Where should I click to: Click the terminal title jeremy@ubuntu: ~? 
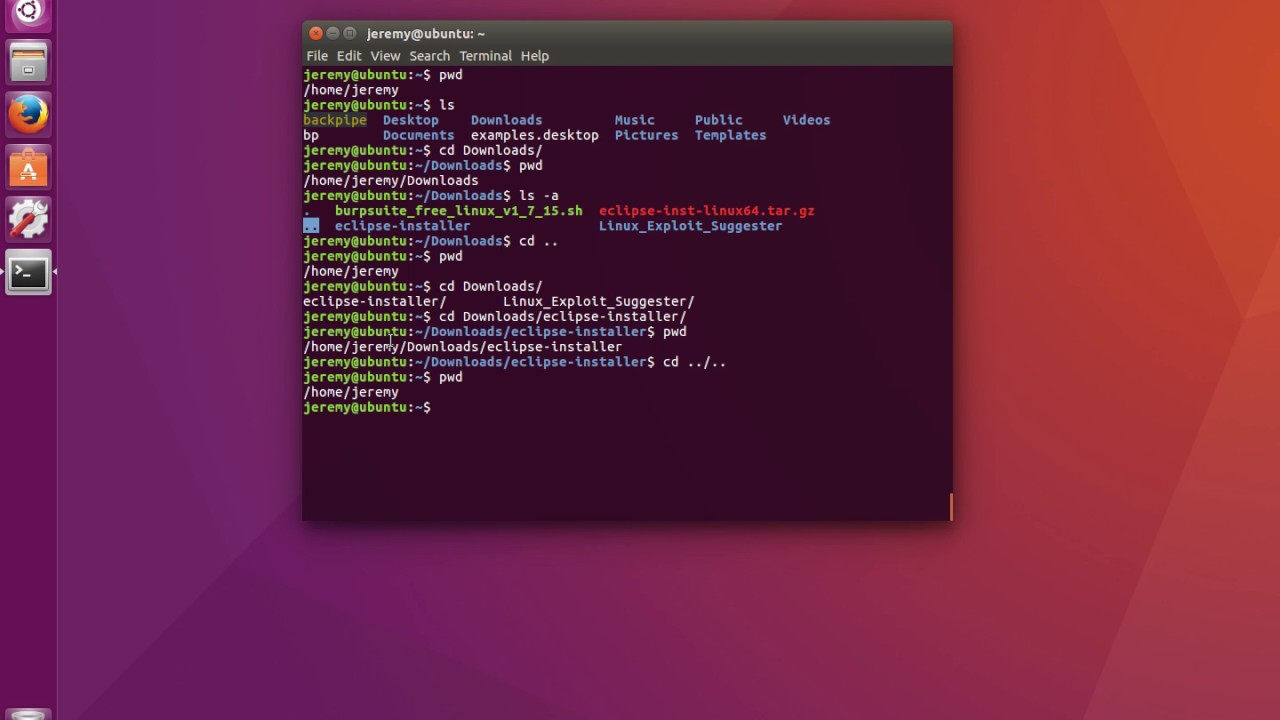(x=426, y=34)
